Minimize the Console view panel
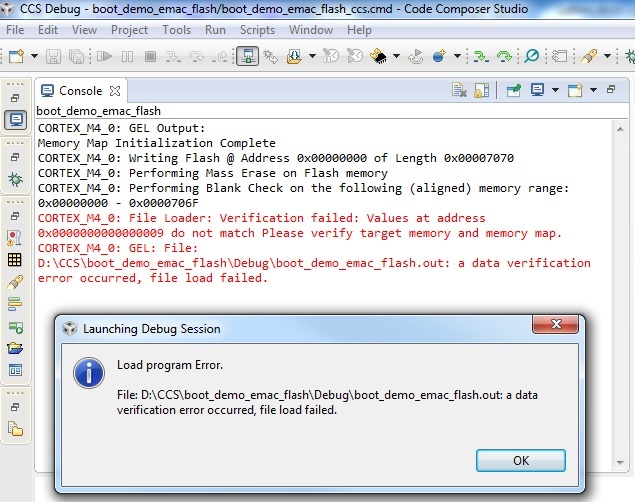The height and width of the screenshot is (502, 635). (x=611, y=89)
